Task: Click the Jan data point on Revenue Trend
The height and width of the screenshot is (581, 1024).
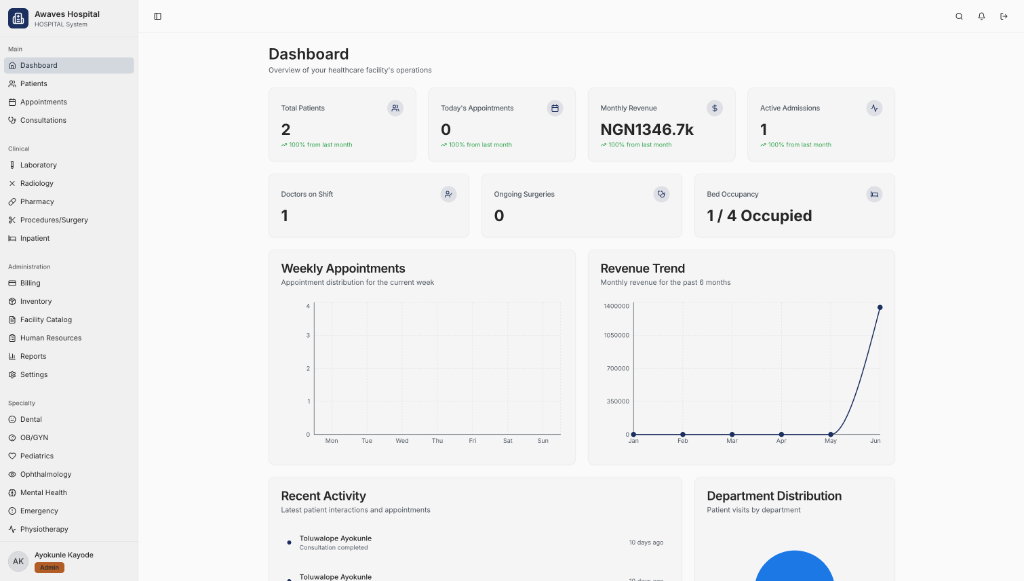Action: [x=633, y=434]
